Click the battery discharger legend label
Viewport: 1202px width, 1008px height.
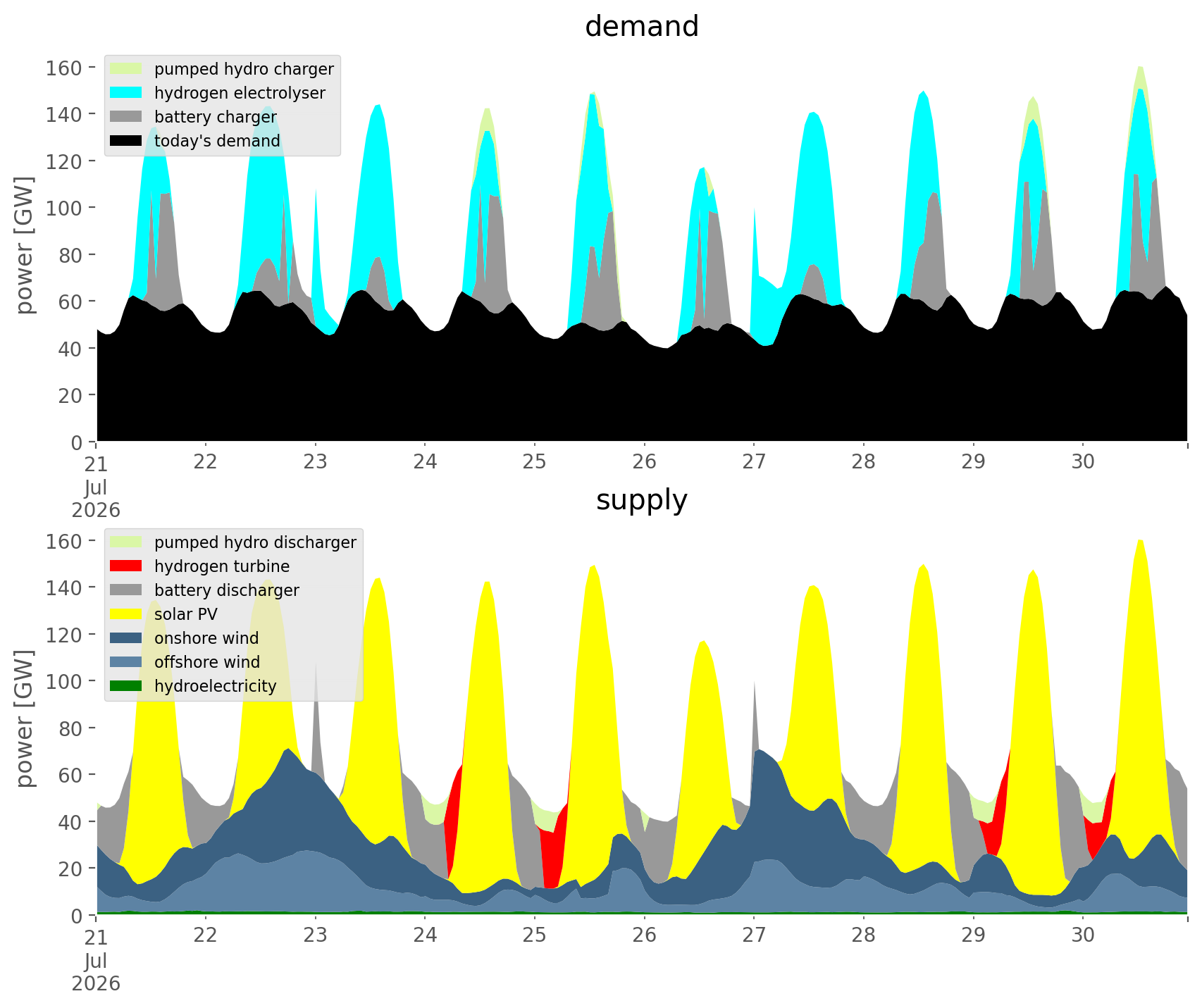coord(226,590)
